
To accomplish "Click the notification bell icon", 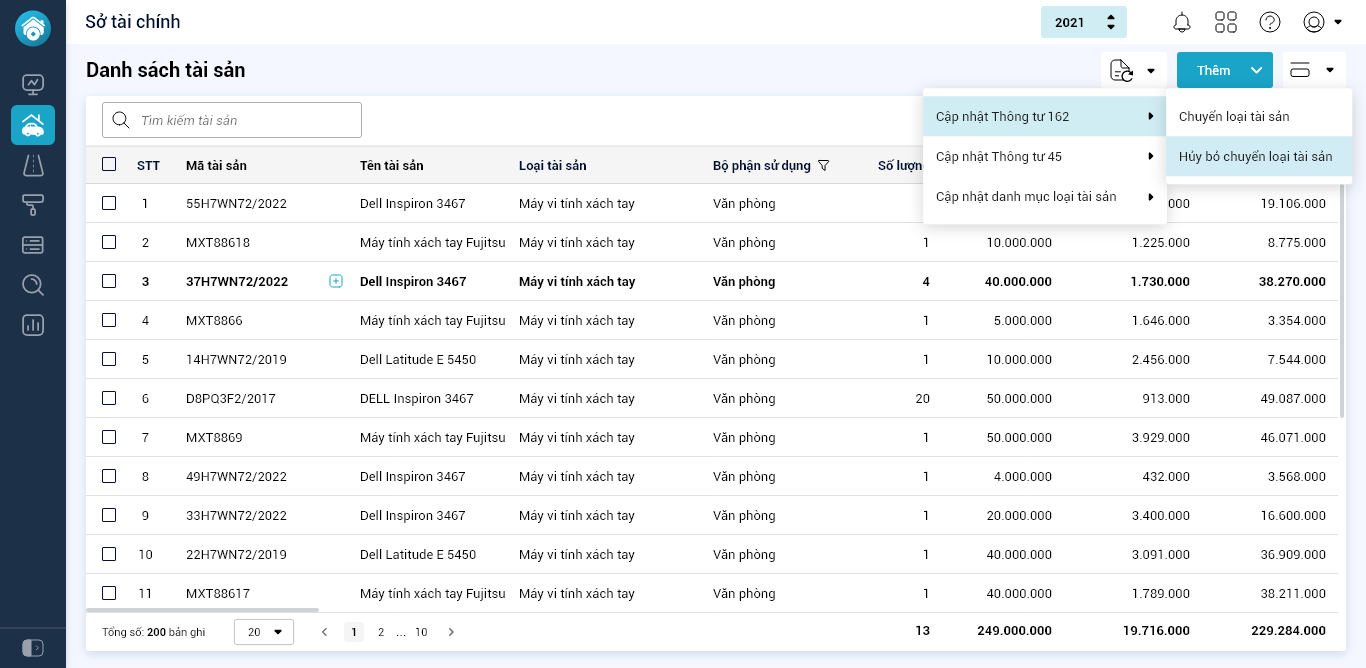I will pyautogui.click(x=1182, y=22).
